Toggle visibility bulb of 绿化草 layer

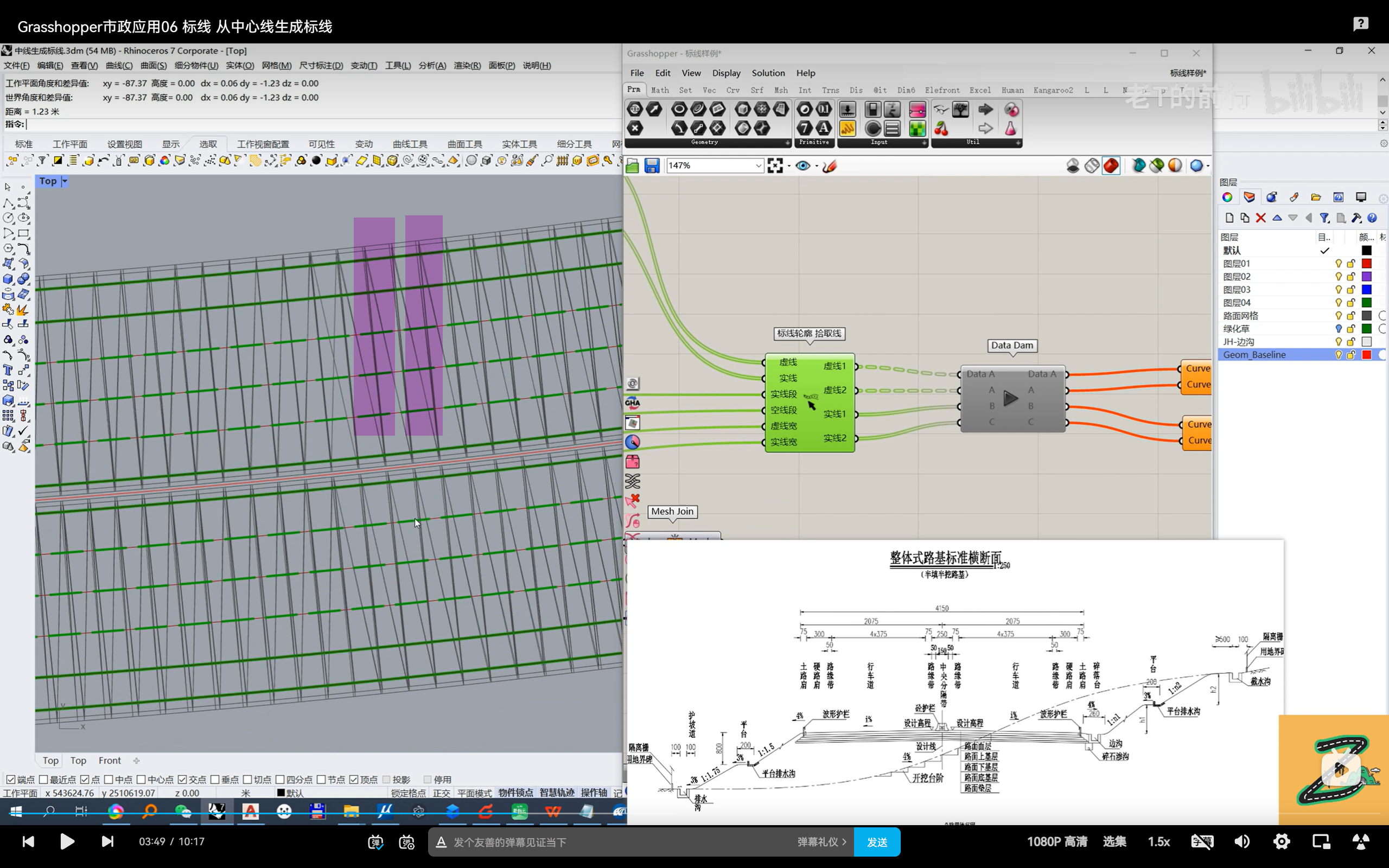1339,329
